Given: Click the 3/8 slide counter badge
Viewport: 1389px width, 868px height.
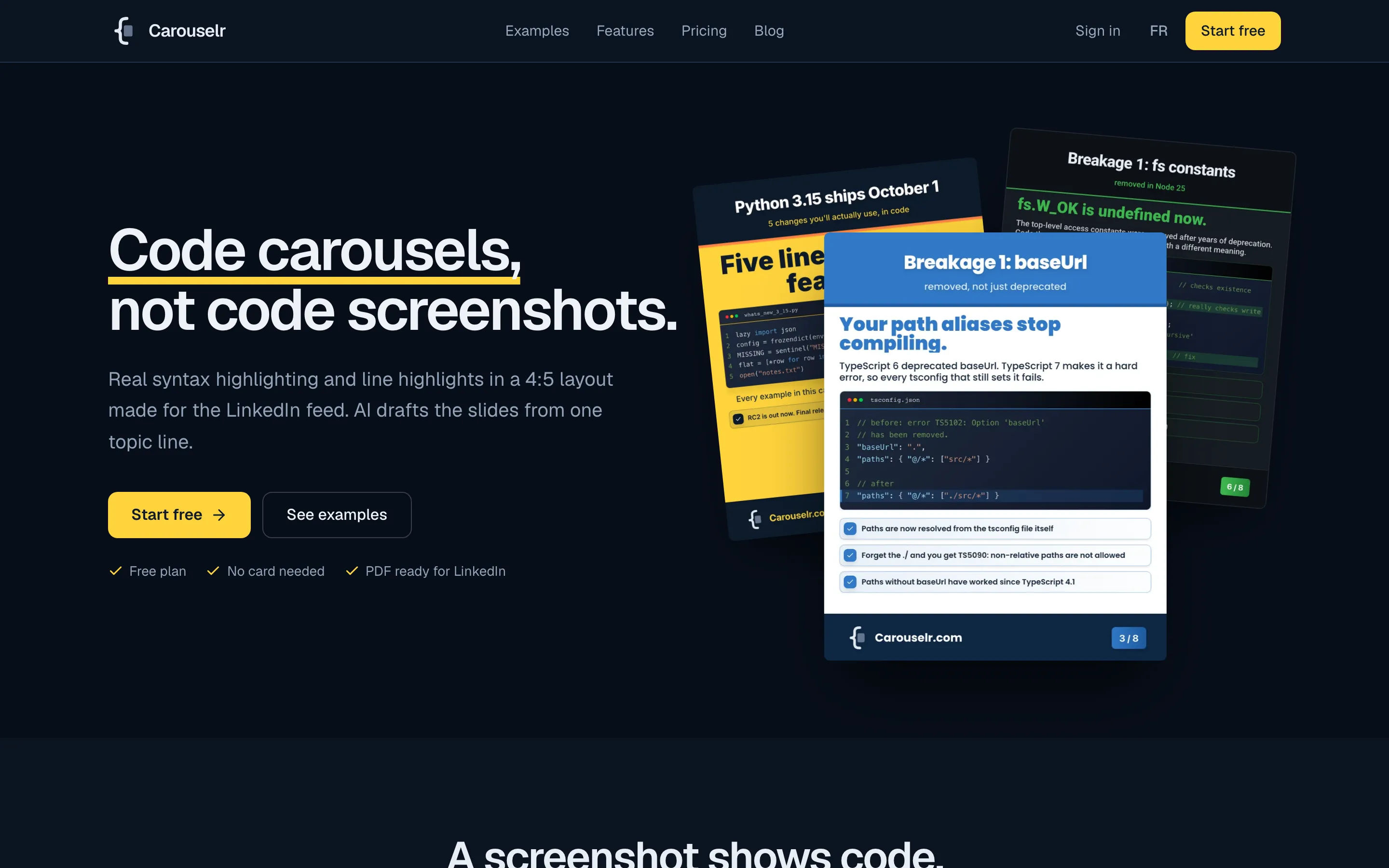Looking at the screenshot, I should (x=1129, y=638).
